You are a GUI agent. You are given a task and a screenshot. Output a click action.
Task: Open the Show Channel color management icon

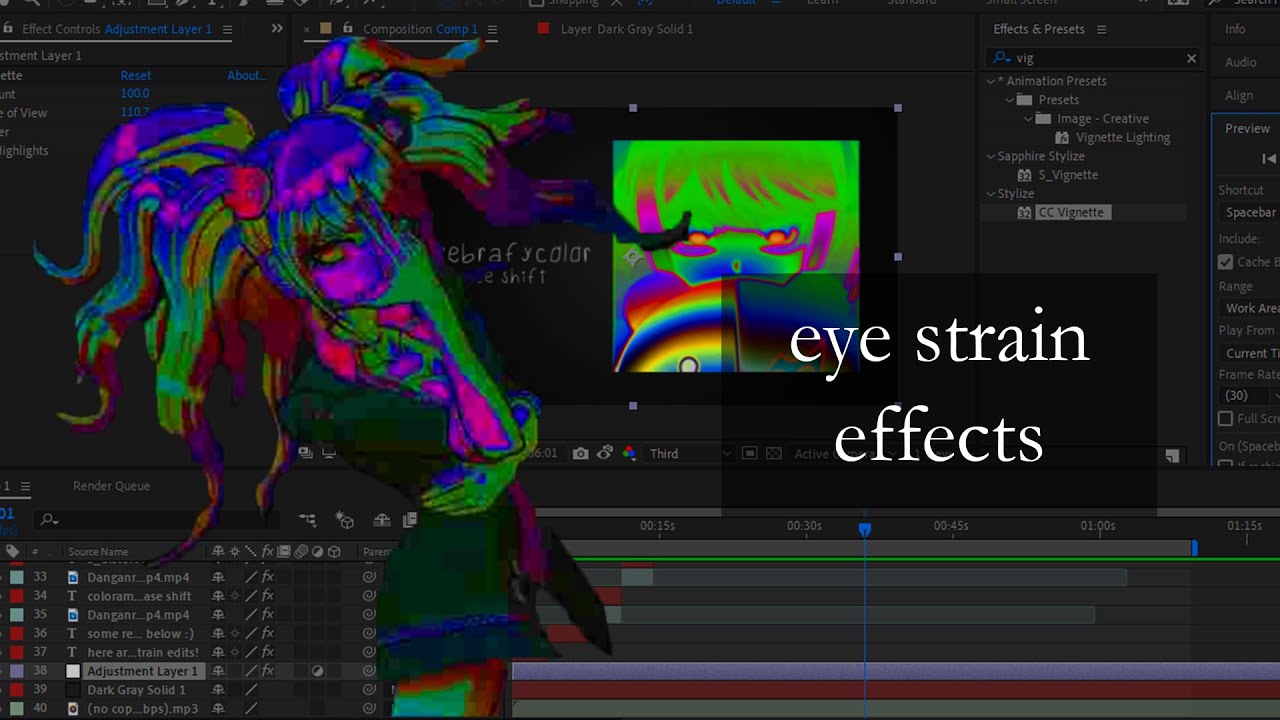click(629, 454)
